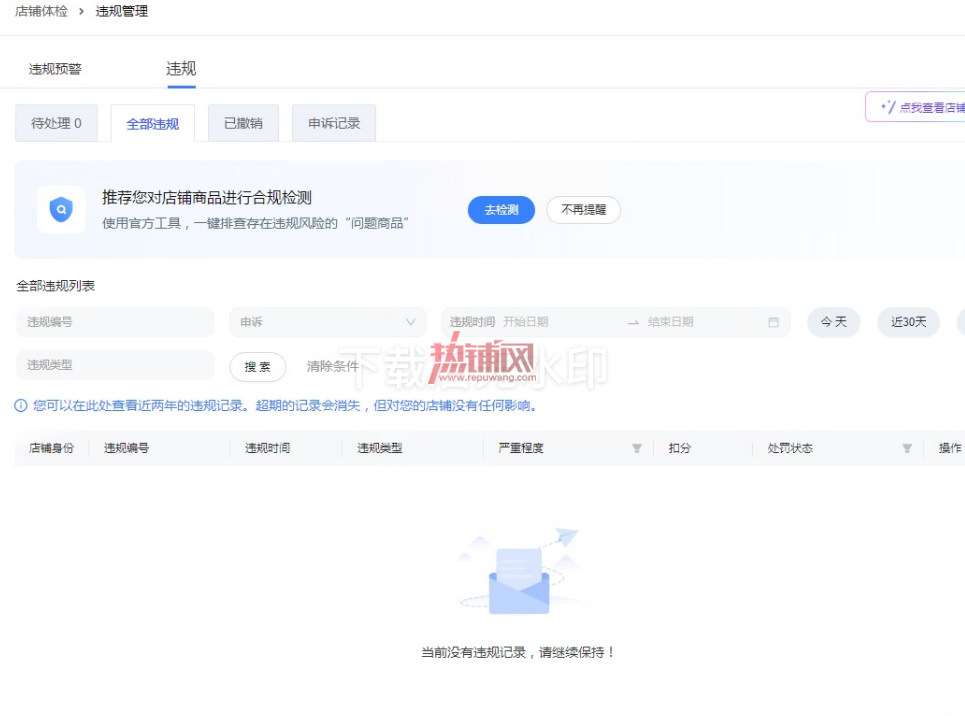Click the sparkle icon on 点我查看店铺 button

(x=888, y=107)
